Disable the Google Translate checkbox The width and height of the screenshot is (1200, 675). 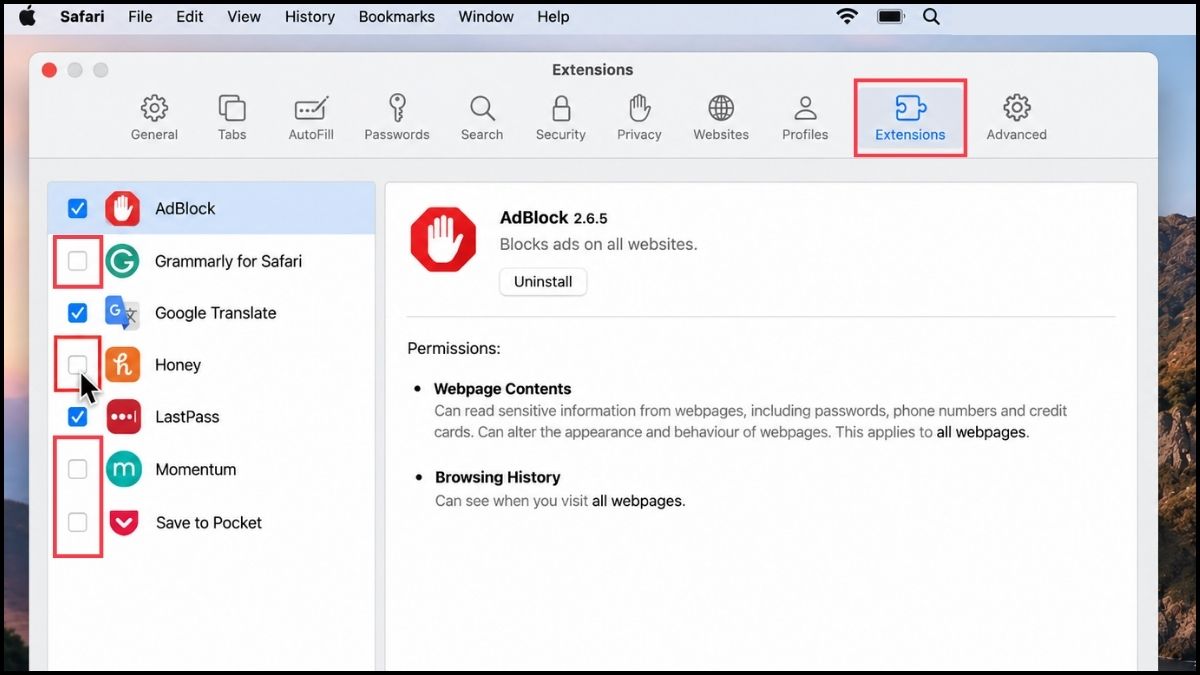coord(77,313)
